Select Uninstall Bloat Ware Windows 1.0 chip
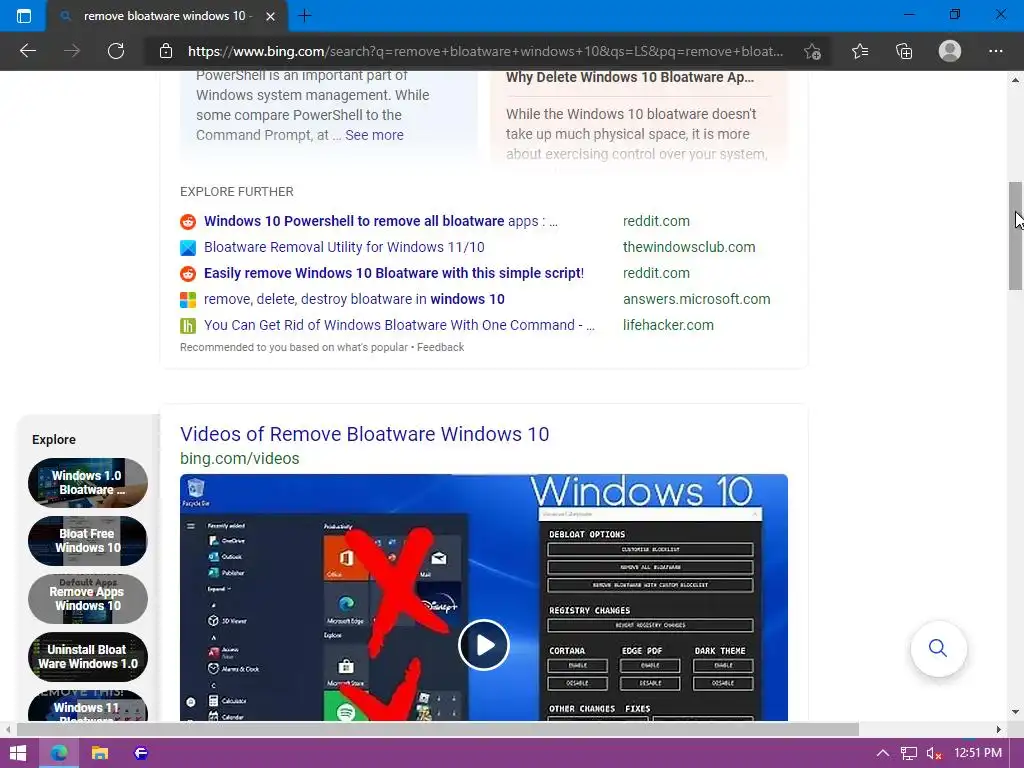 click(x=88, y=656)
